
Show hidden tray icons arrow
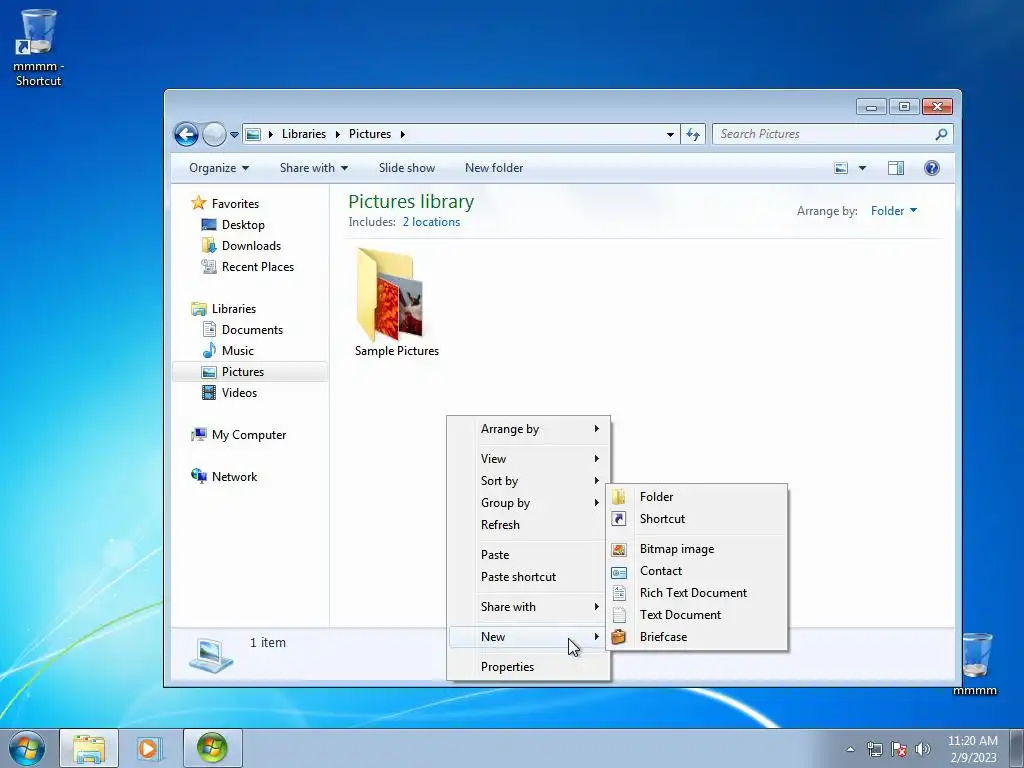pyautogui.click(x=850, y=749)
